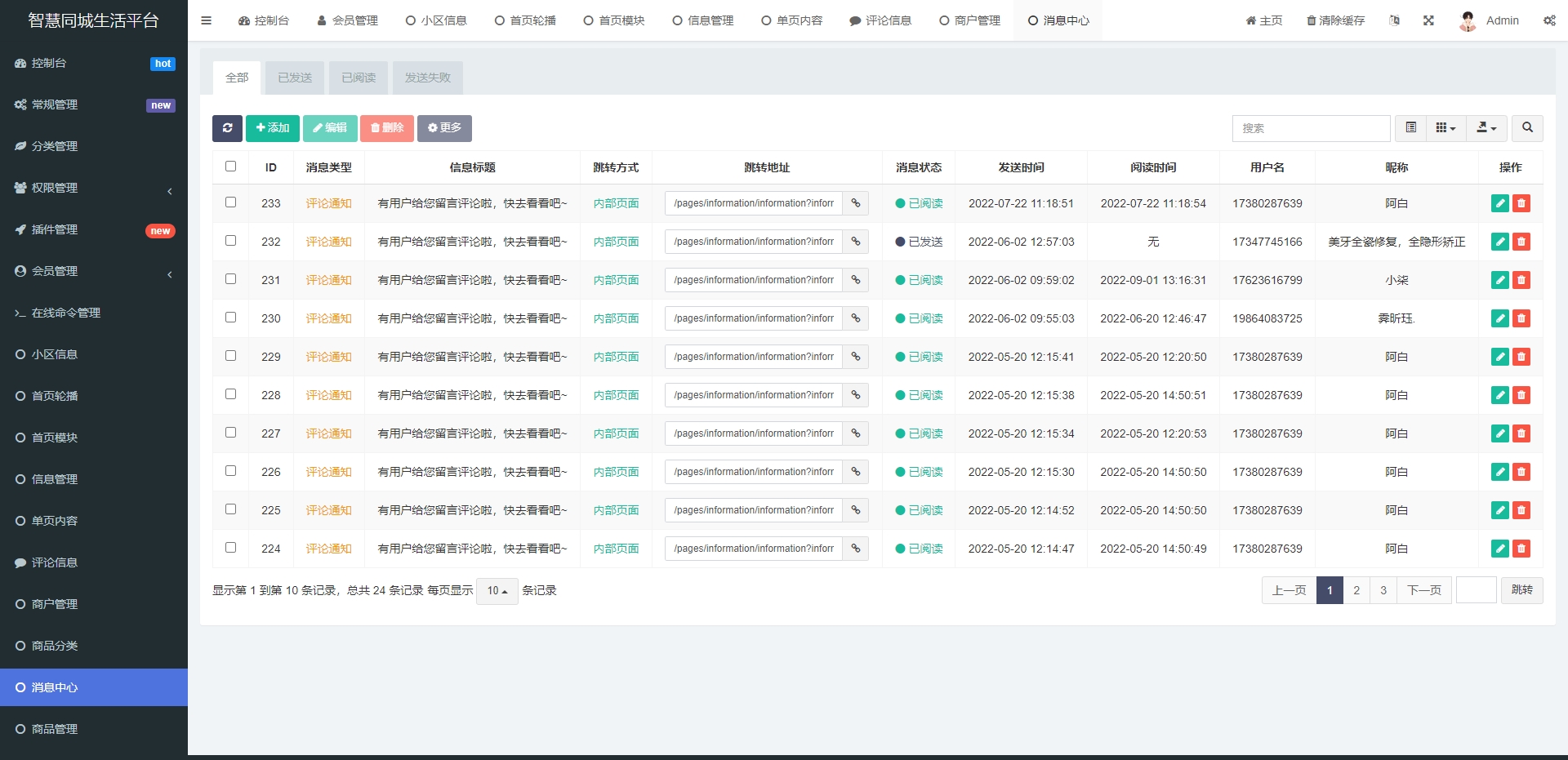Click the 搜索 search input field
The height and width of the screenshot is (760, 1568).
click(1311, 128)
